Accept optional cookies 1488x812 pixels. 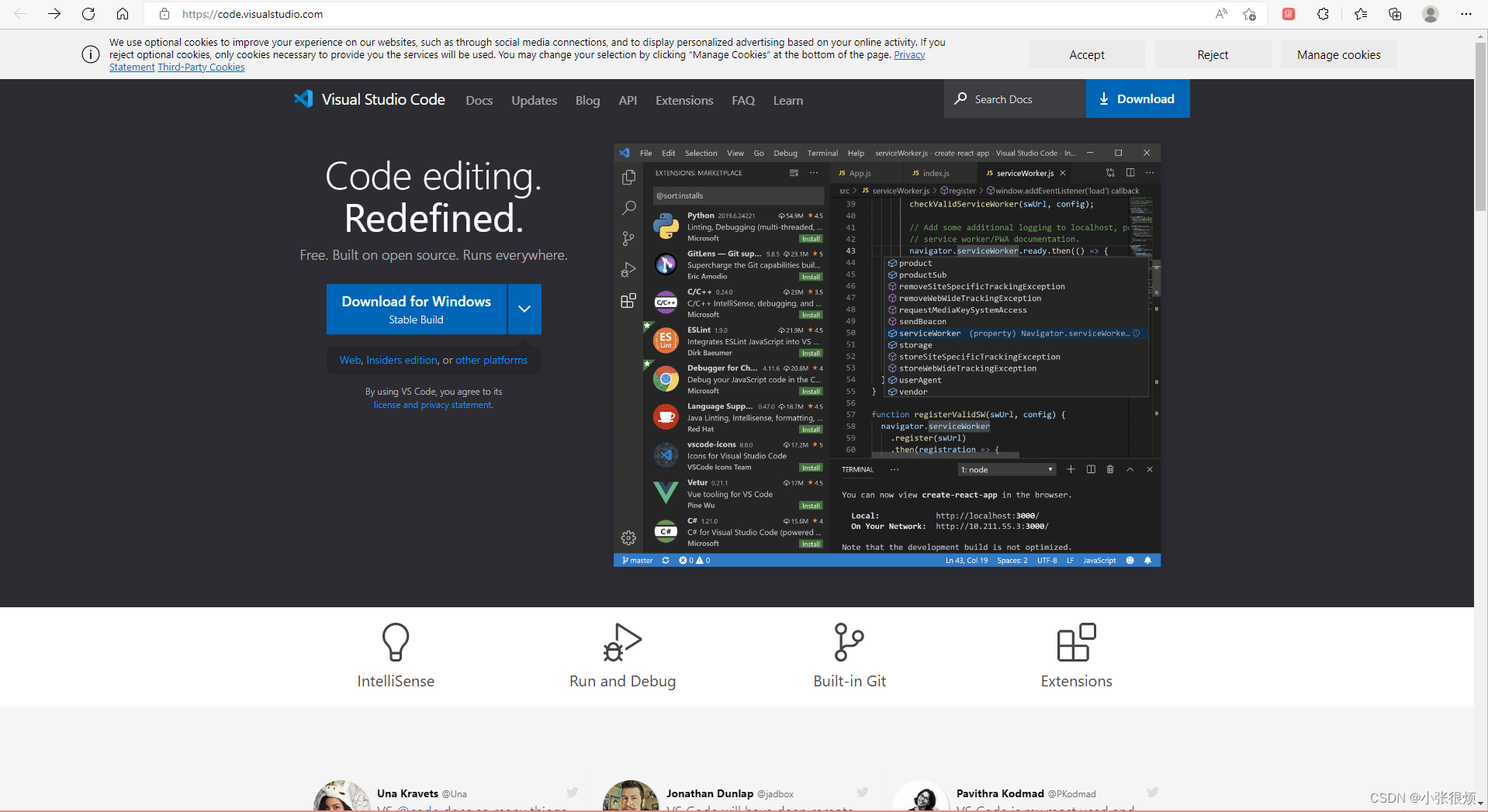coord(1086,54)
